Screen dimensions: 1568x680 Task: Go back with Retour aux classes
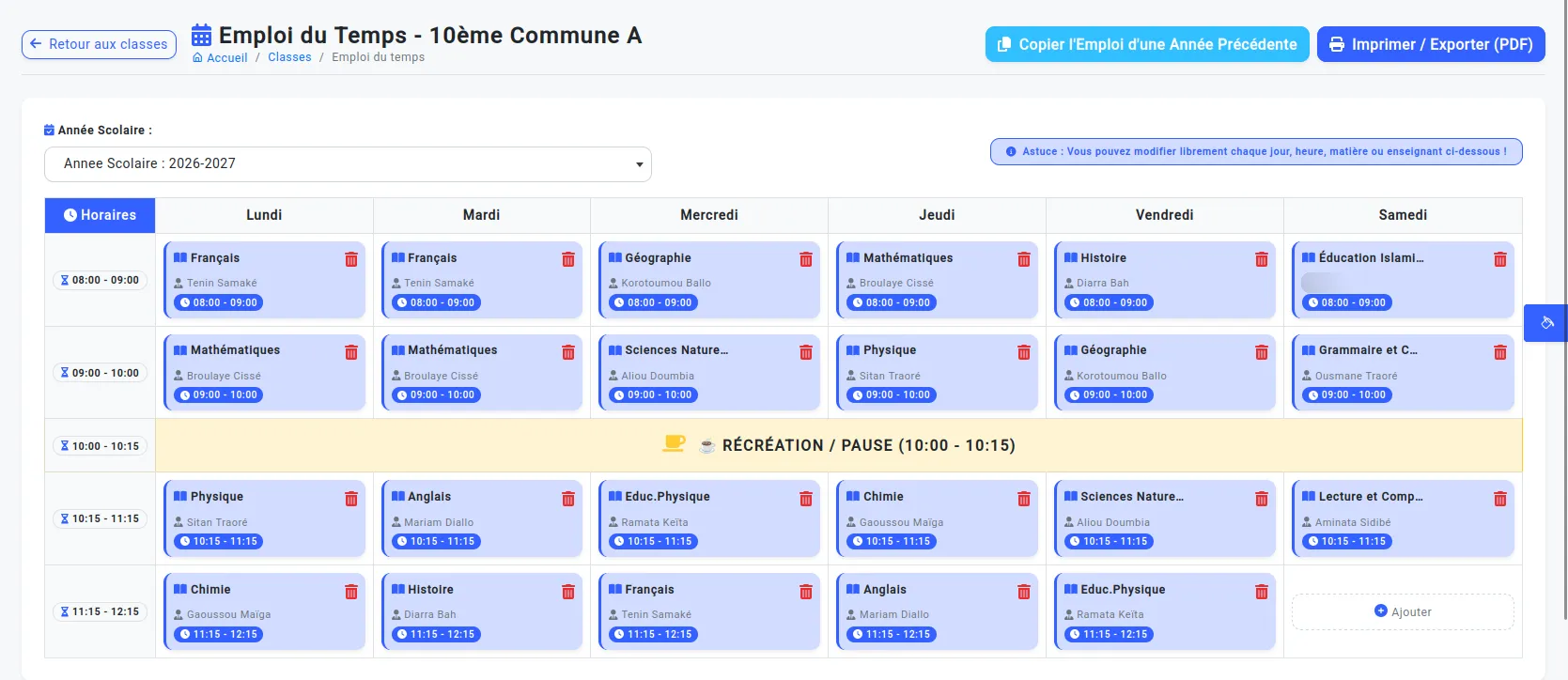[x=99, y=44]
